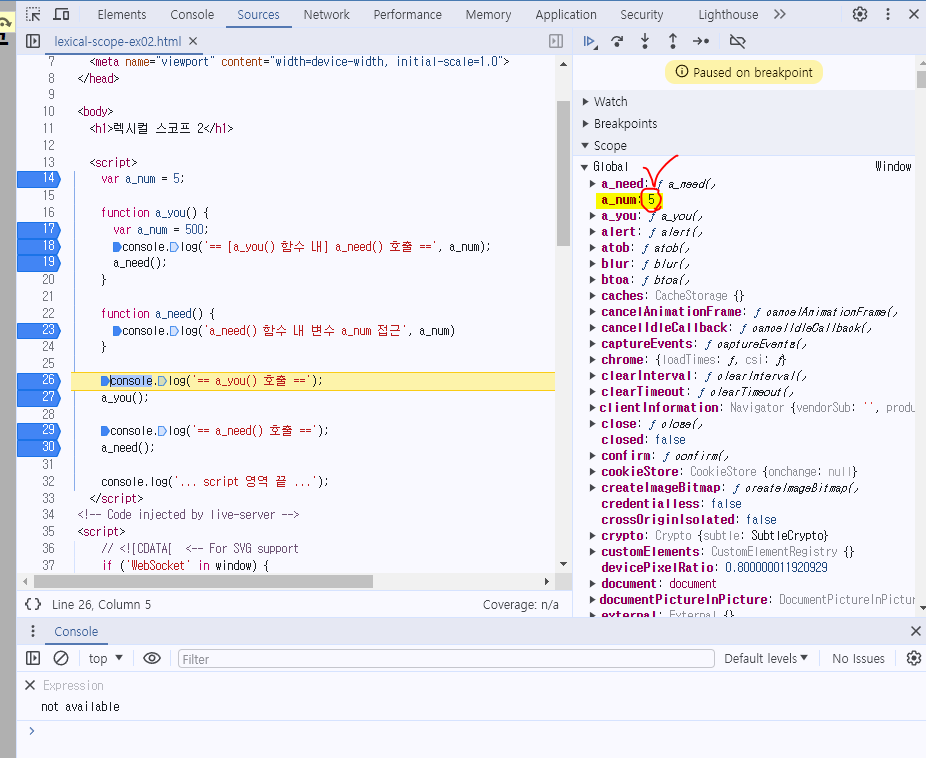The height and width of the screenshot is (758, 926).
Task: Toggle the sources navigator sidebar icon
Action: tap(33, 41)
